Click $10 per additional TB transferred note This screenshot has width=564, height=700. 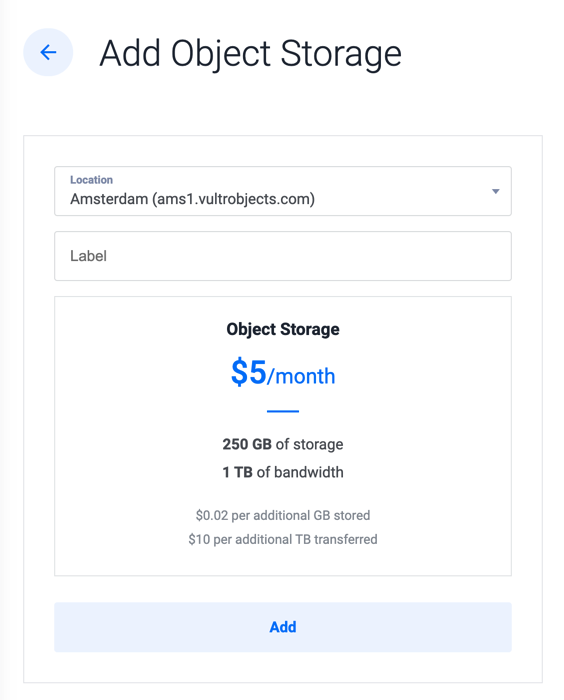point(283,539)
